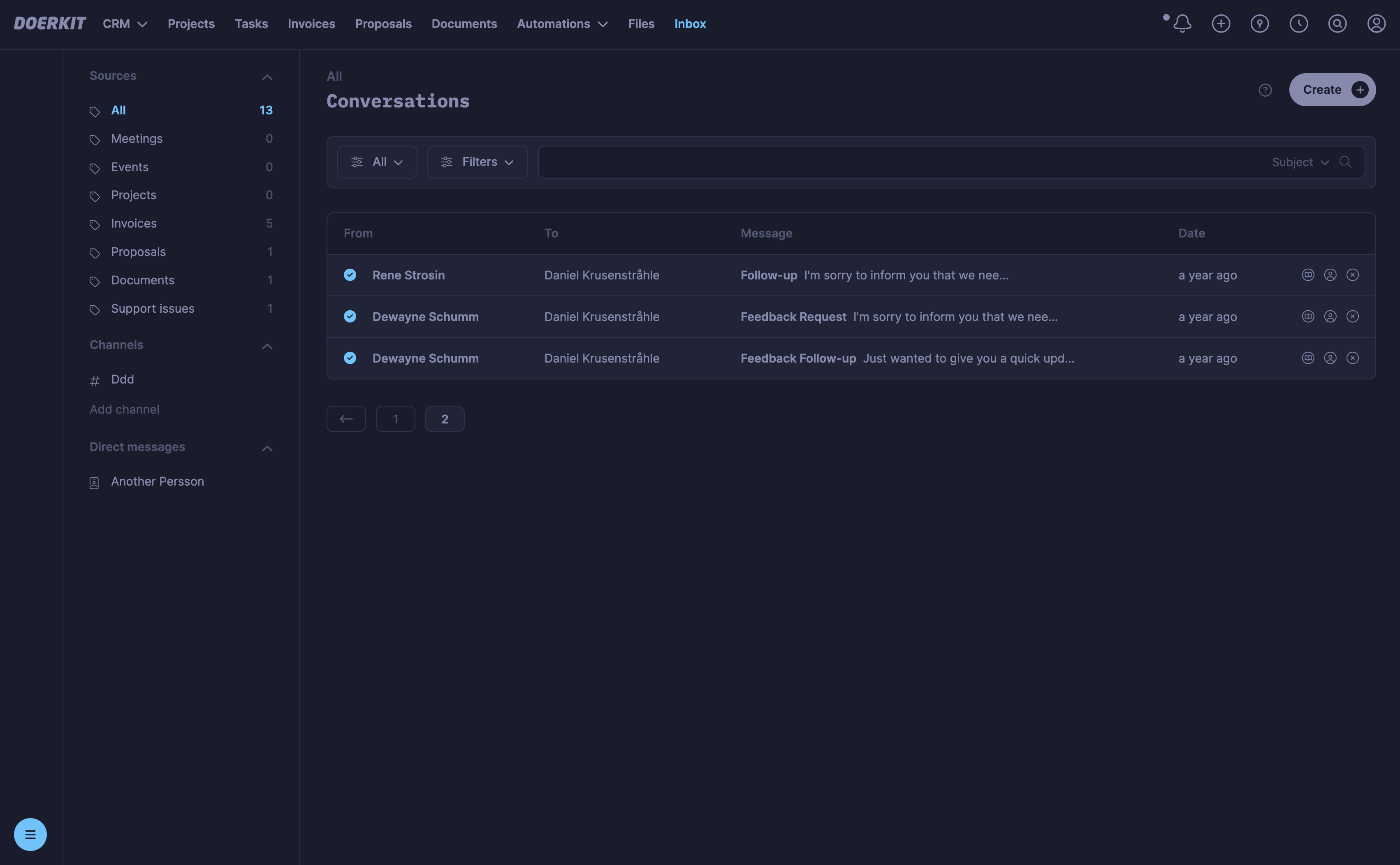
Task: Open notifications via the bell icon
Action: coord(1182,23)
